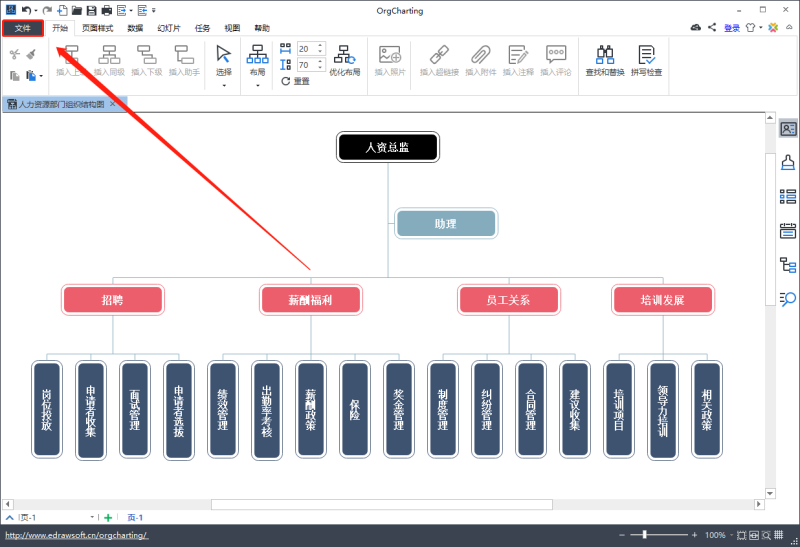This screenshot has height=547, width=800.
Task: Open the paste dropdown arrow
Action: [x=41, y=76]
